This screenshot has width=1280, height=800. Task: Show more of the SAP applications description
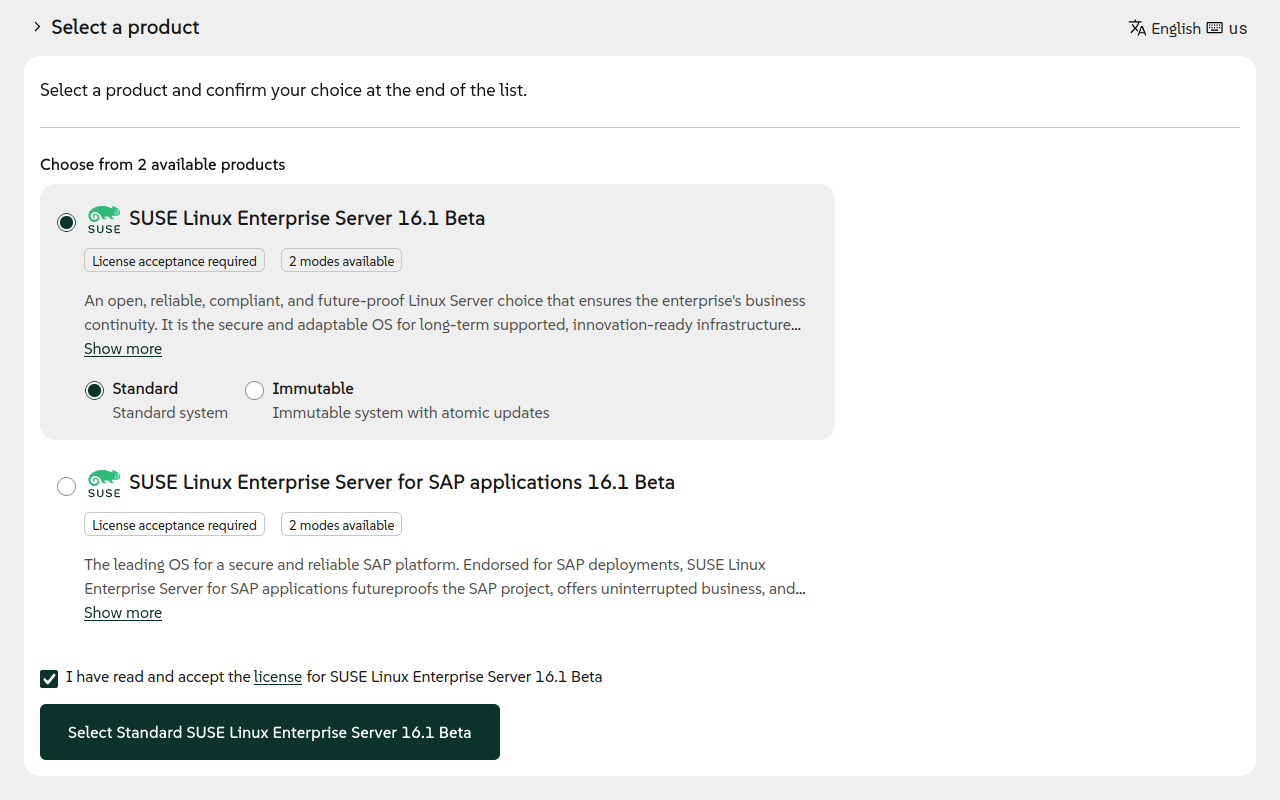pos(123,613)
